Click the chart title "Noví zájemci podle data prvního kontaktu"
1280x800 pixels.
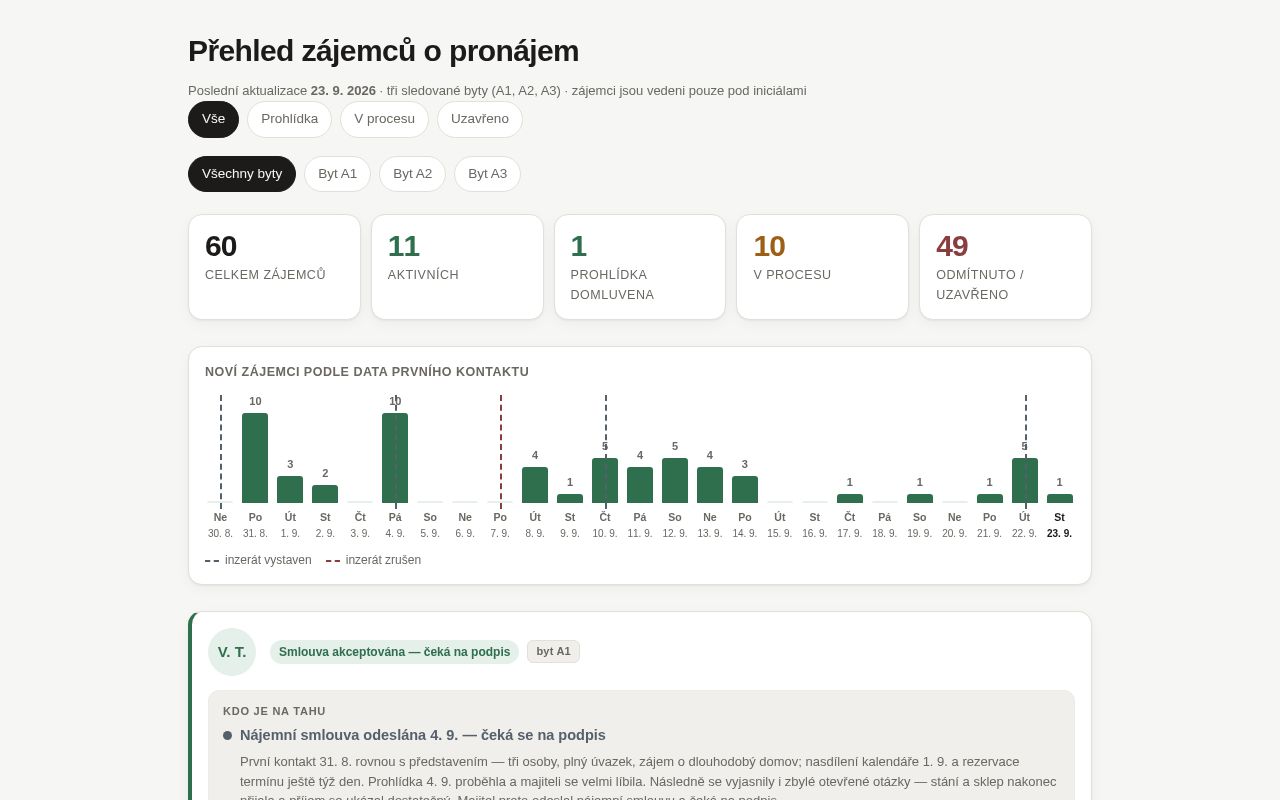tap(367, 372)
